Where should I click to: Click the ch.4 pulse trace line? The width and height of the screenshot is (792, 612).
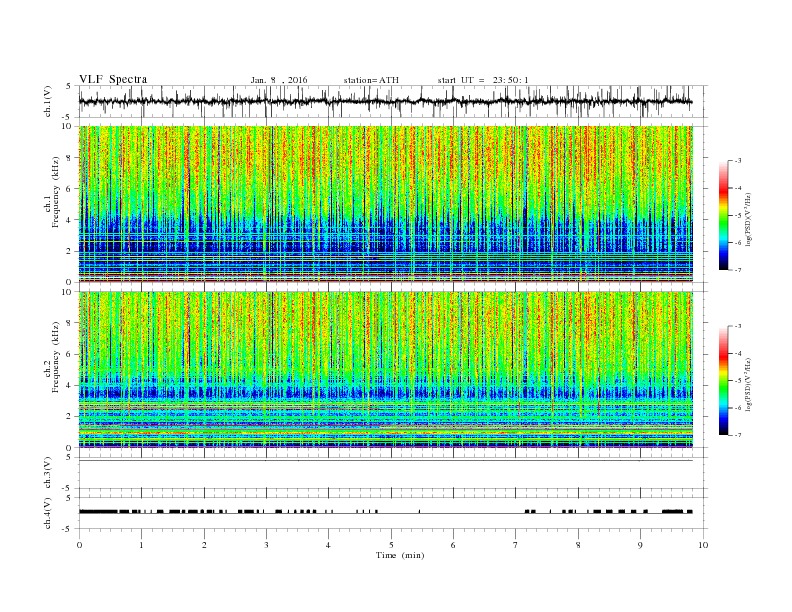(386, 512)
